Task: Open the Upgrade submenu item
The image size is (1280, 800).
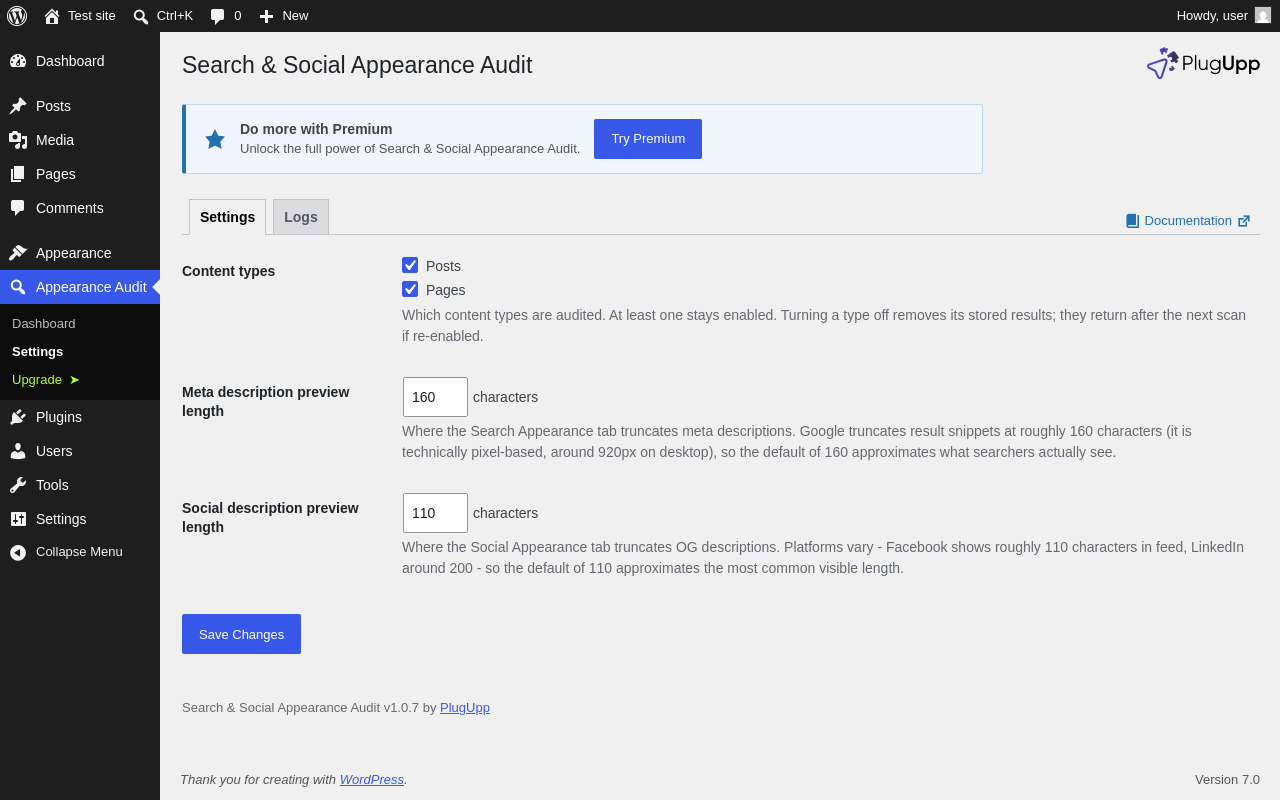Action: [x=46, y=380]
